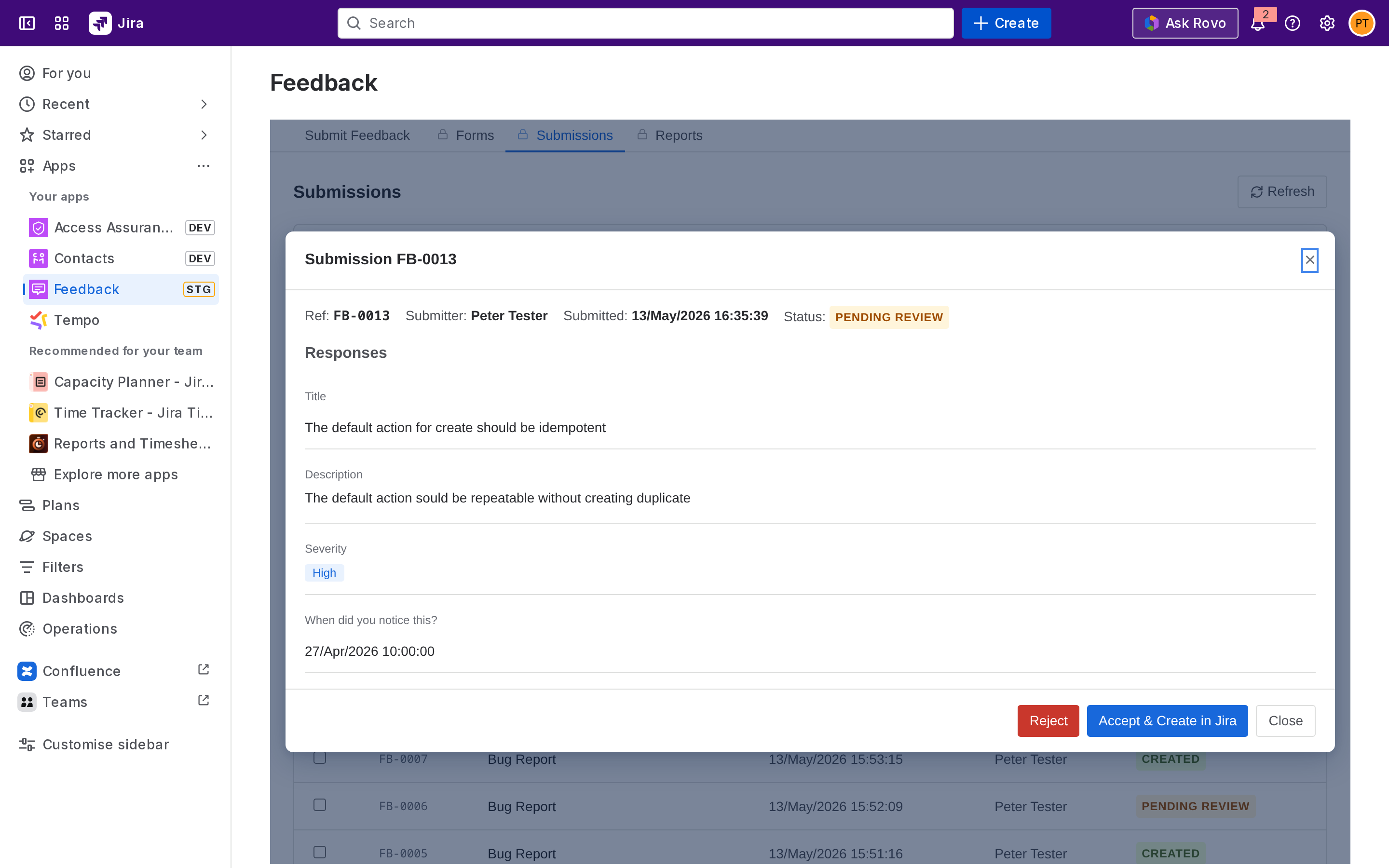Click the red Reject button
The image size is (1389, 868).
coord(1048,721)
